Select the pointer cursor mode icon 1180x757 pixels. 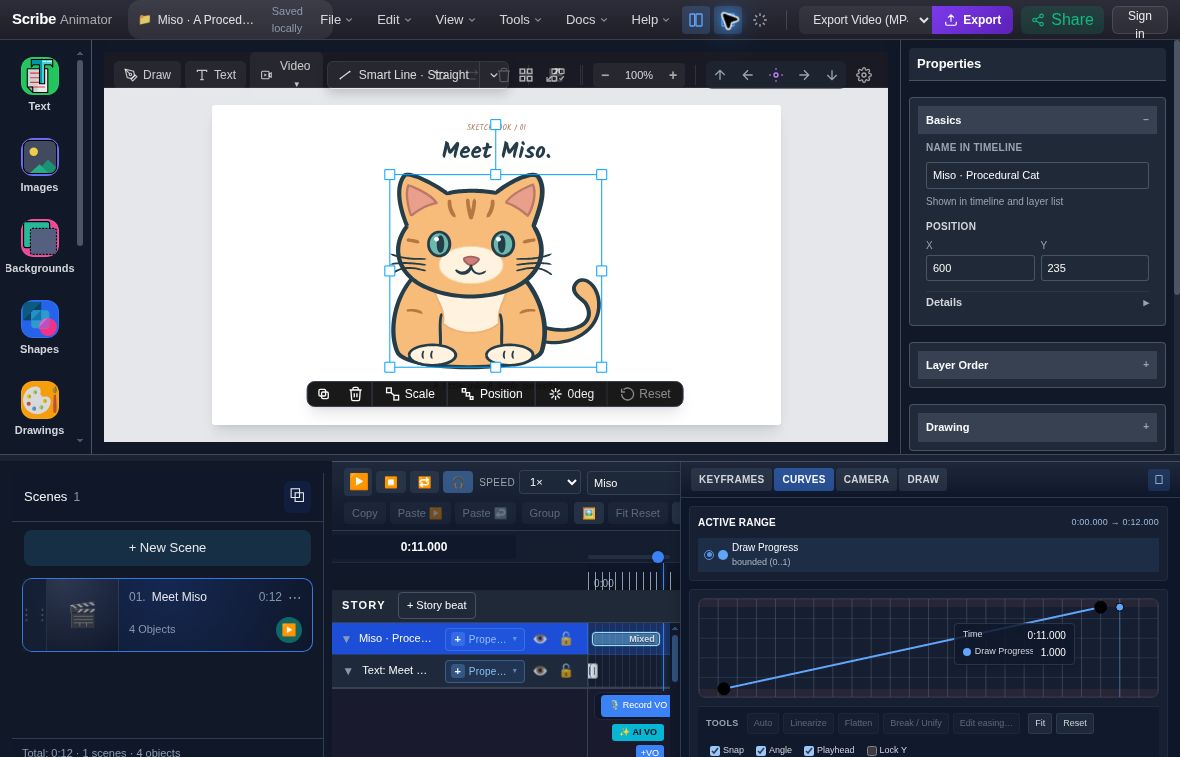pos(728,20)
